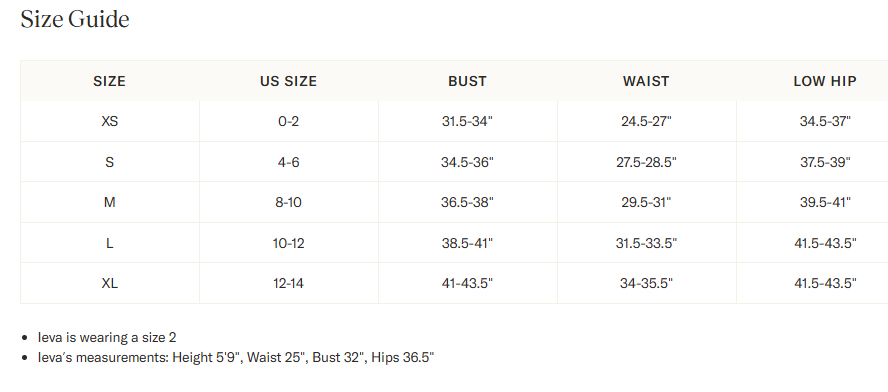Select the SIZE column header
The width and height of the screenshot is (888, 392).
coord(109,81)
